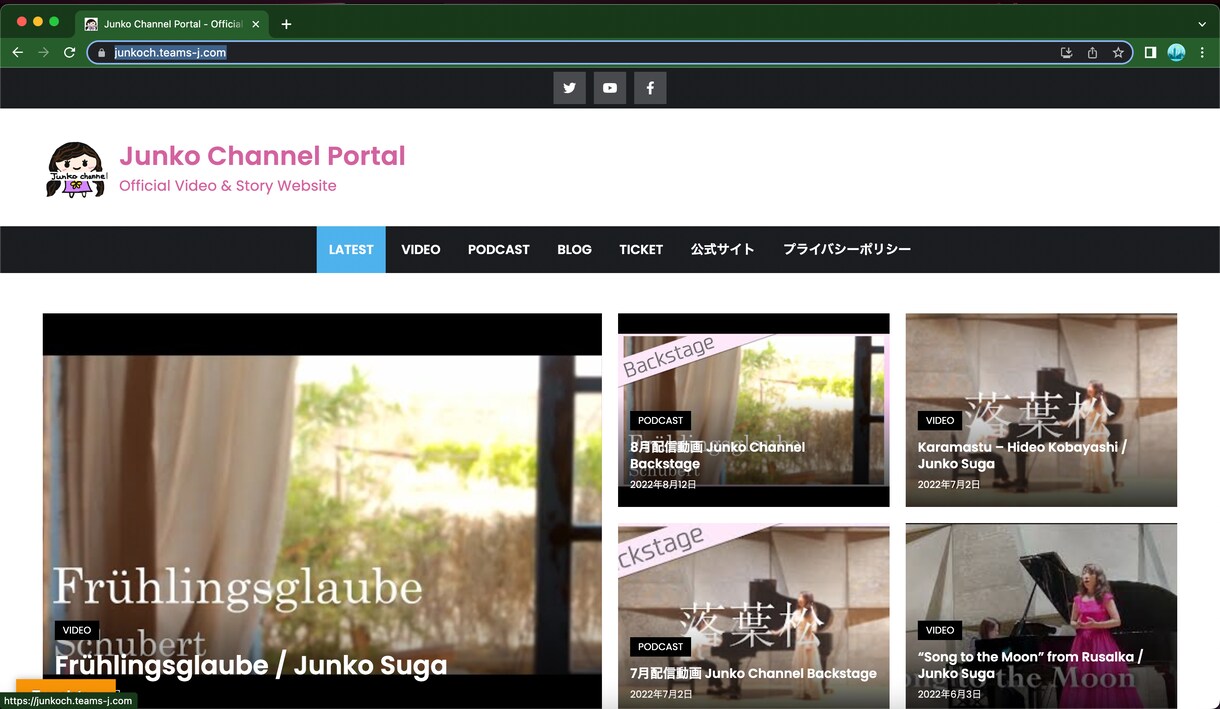The width and height of the screenshot is (1220, 709).
Task: Open the TICKET menu item
Action: click(x=641, y=250)
